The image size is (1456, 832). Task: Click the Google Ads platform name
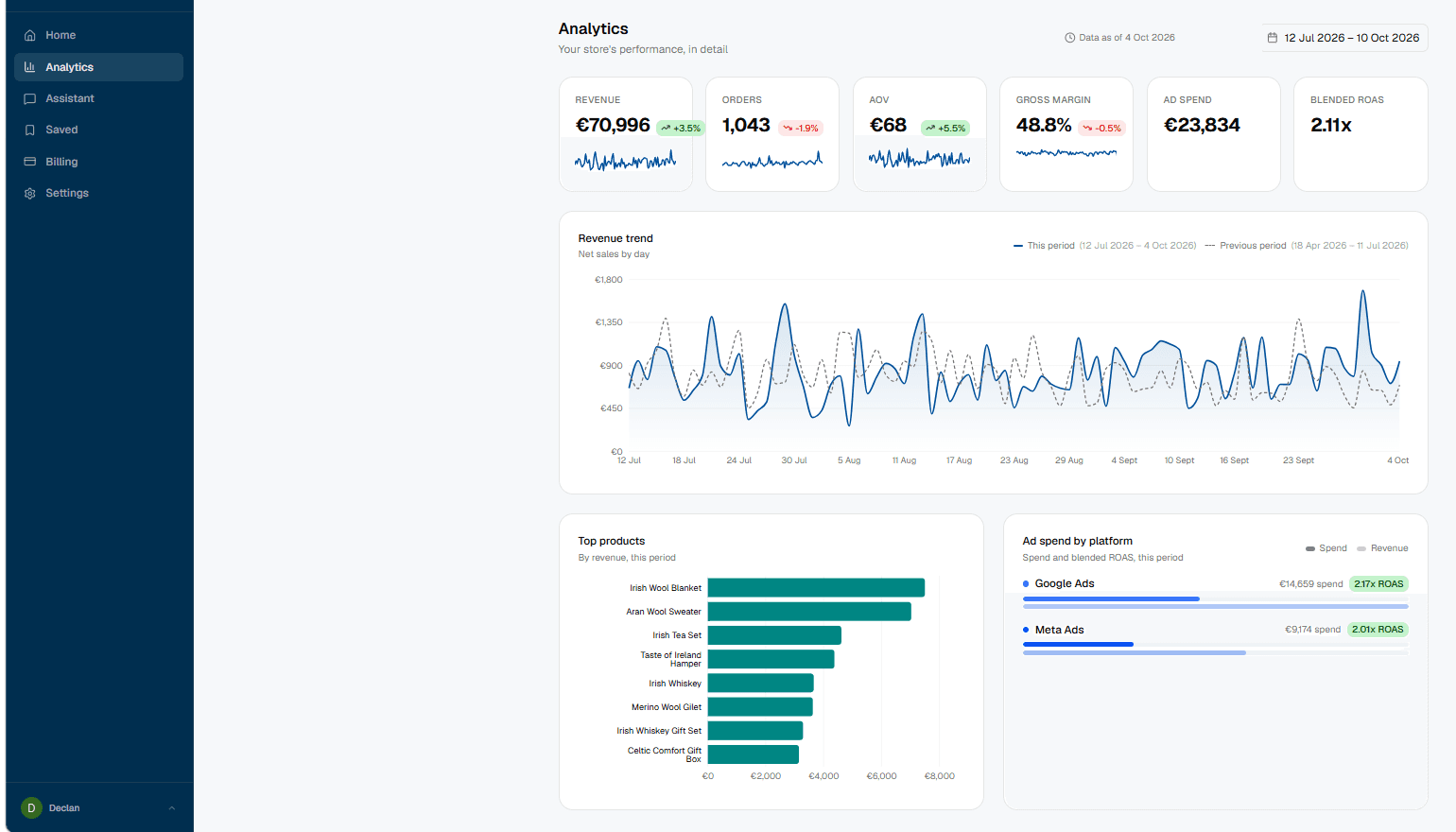tap(1065, 584)
